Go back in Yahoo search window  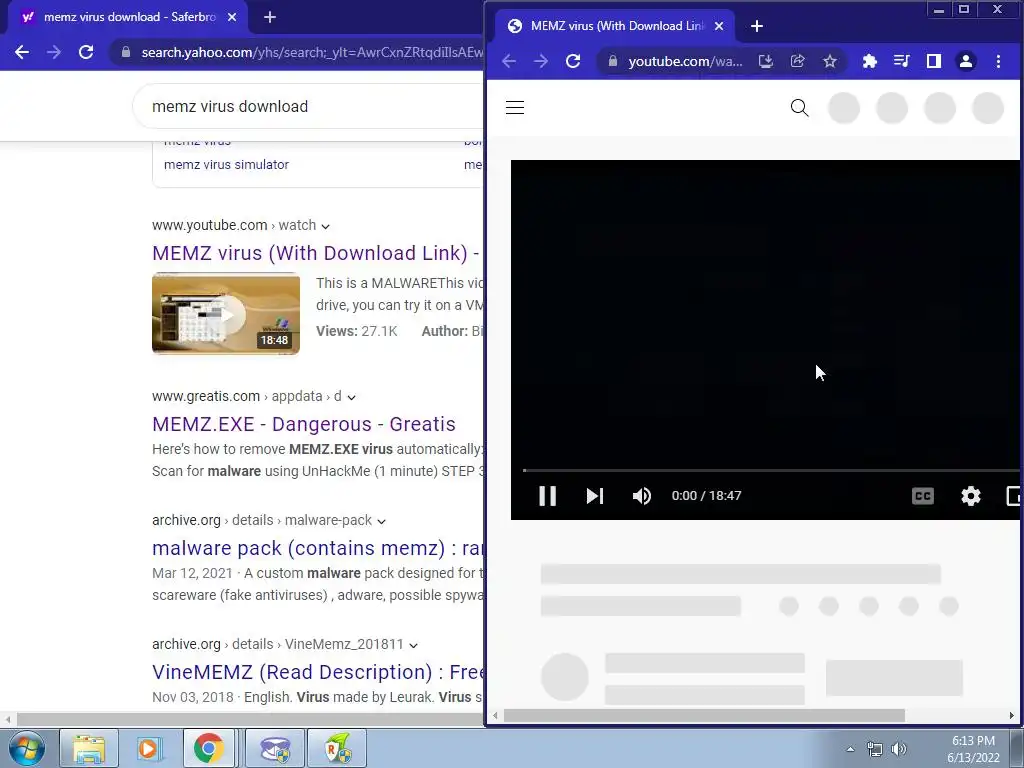tap(22, 52)
